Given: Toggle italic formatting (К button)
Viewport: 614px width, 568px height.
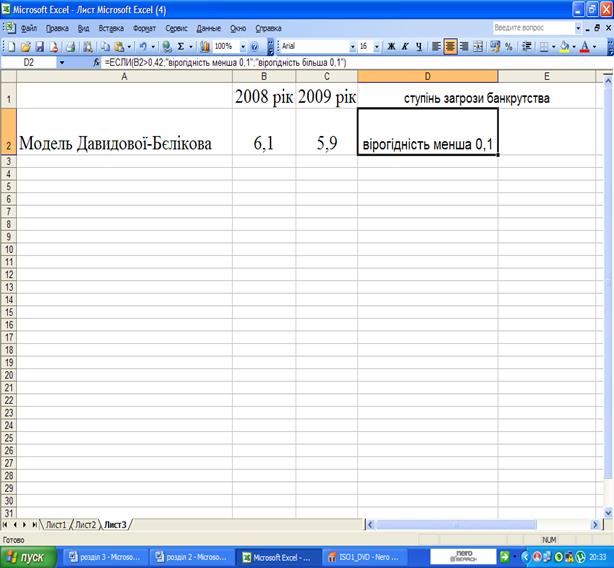Looking at the screenshot, I should (x=405, y=46).
